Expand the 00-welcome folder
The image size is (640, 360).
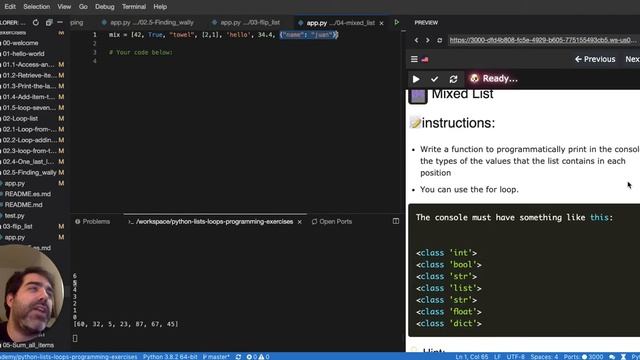coord(20,43)
